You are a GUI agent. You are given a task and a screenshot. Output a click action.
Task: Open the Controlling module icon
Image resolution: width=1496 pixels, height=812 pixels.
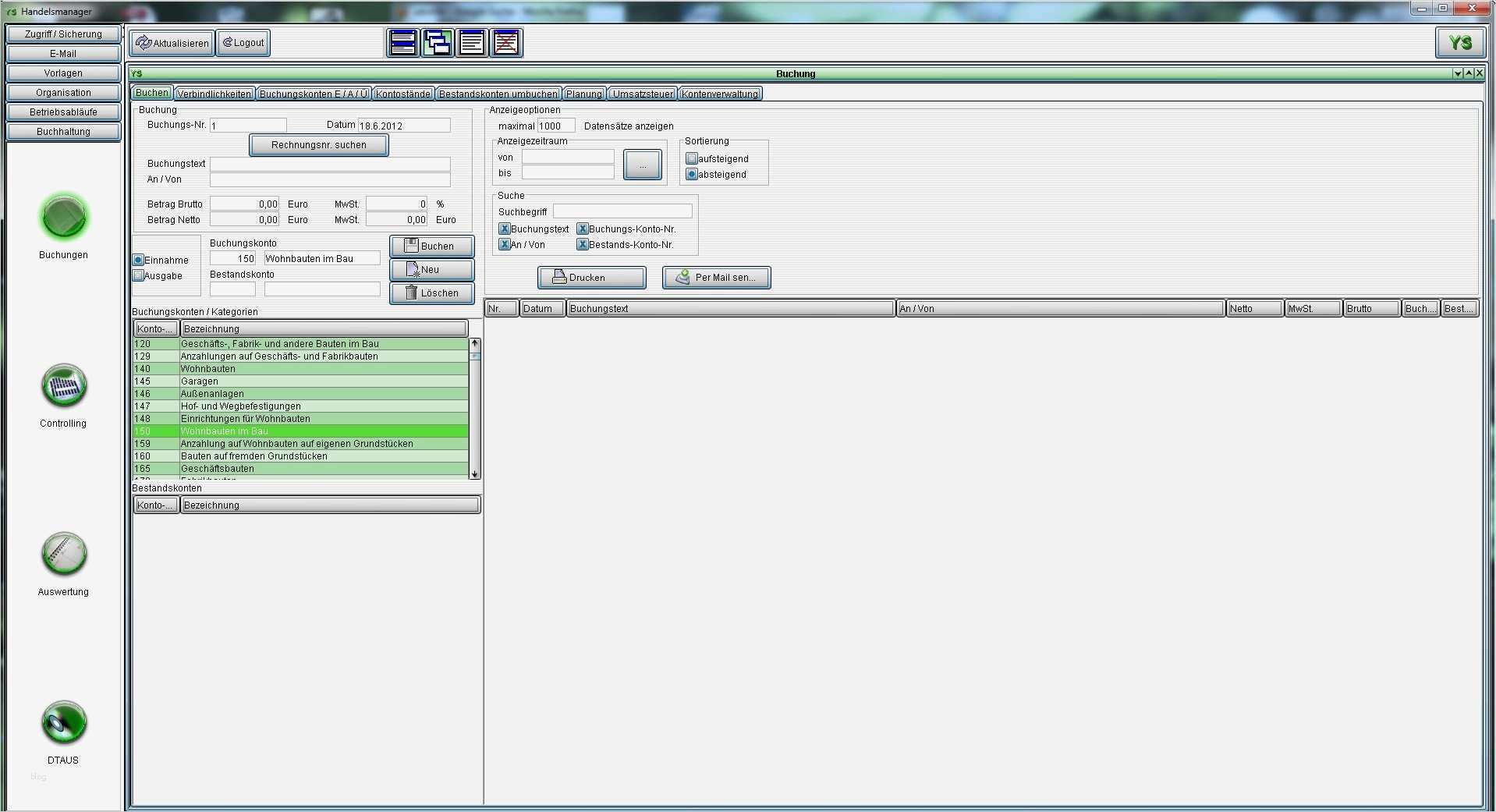64,385
